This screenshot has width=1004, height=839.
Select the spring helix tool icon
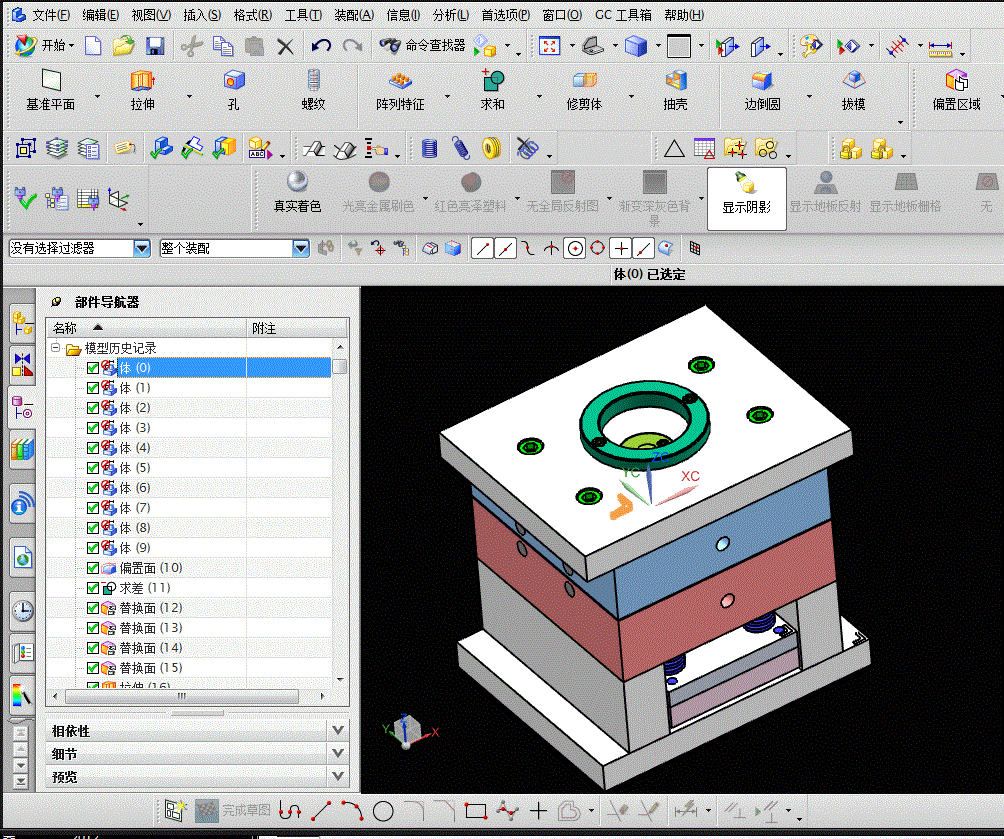point(461,149)
